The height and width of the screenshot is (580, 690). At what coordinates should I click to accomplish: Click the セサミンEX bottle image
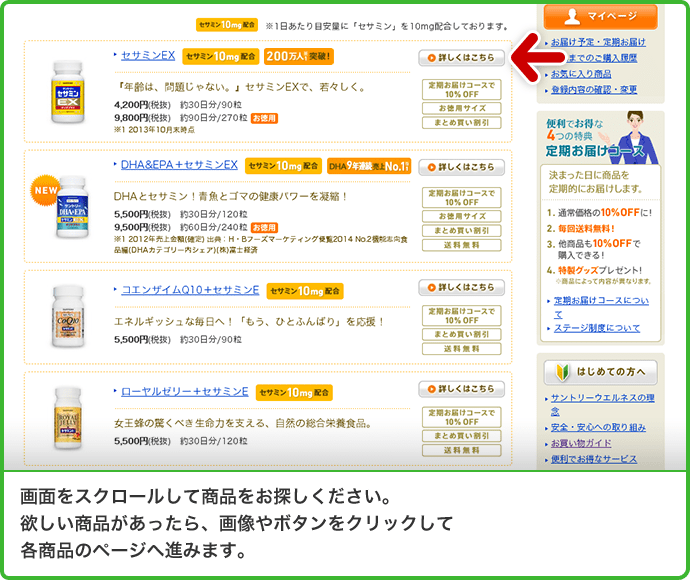click(x=67, y=92)
